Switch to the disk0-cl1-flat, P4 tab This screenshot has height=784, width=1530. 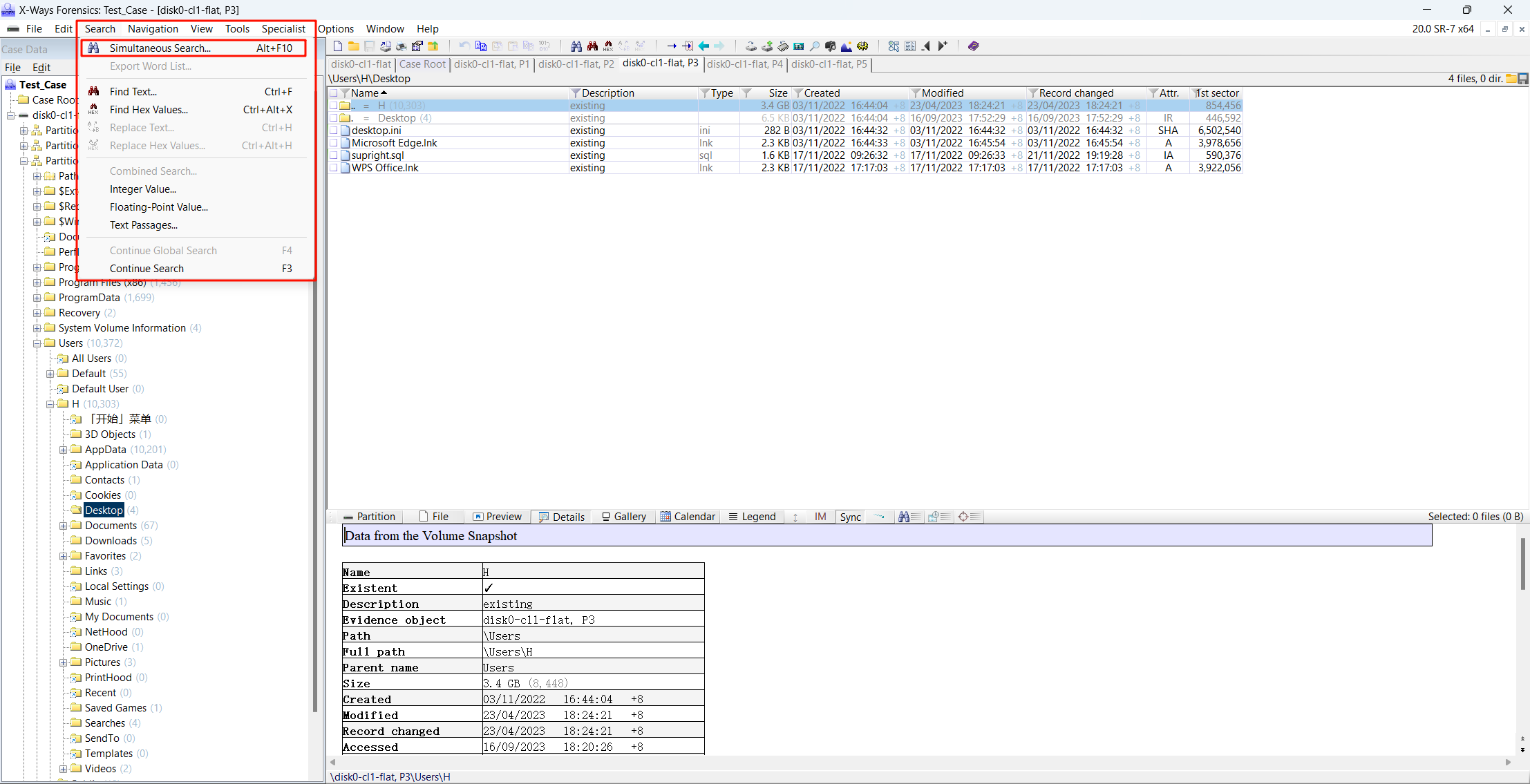point(745,64)
